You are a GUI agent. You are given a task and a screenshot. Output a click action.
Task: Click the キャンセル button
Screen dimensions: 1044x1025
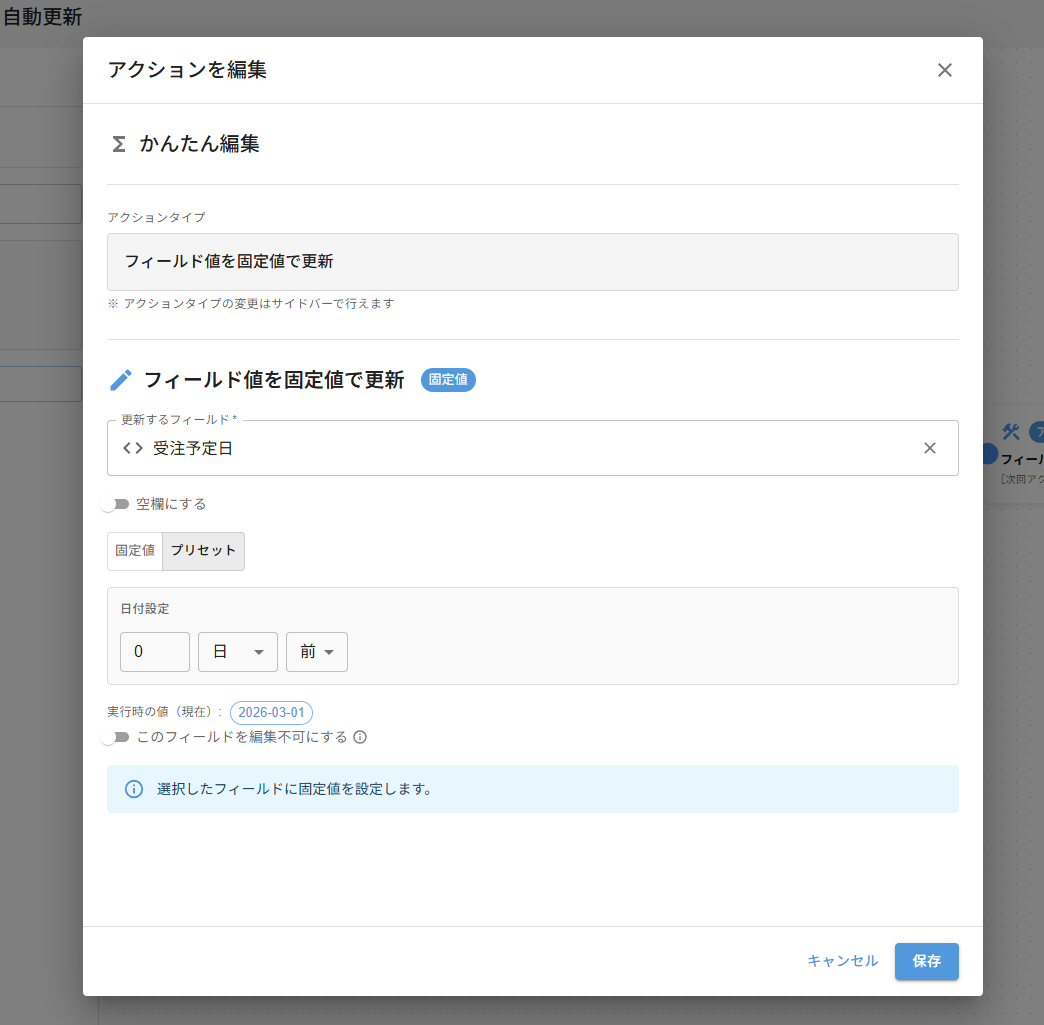tap(842, 961)
